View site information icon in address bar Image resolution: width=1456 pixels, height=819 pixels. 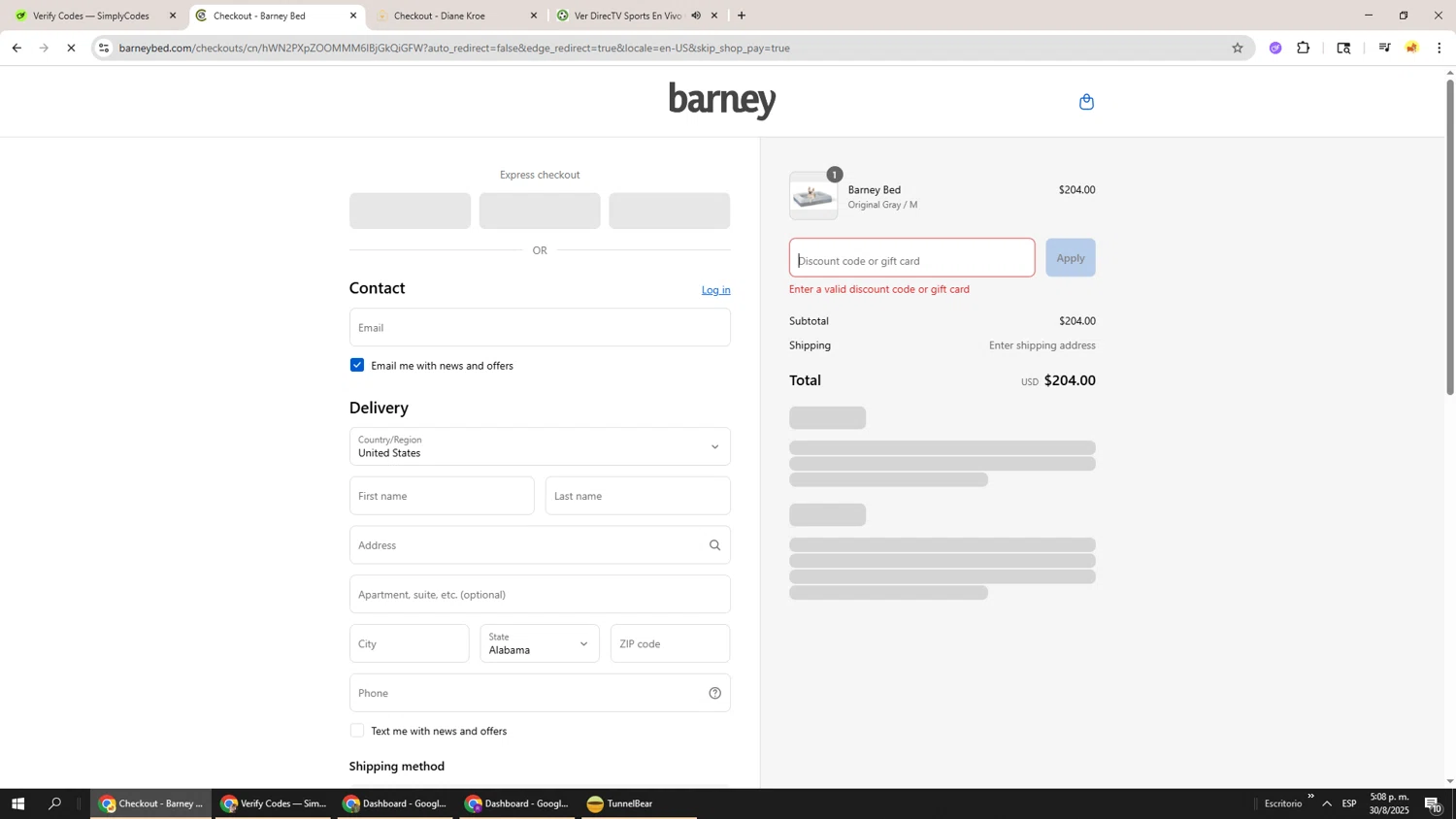pyautogui.click(x=104, y=48)
